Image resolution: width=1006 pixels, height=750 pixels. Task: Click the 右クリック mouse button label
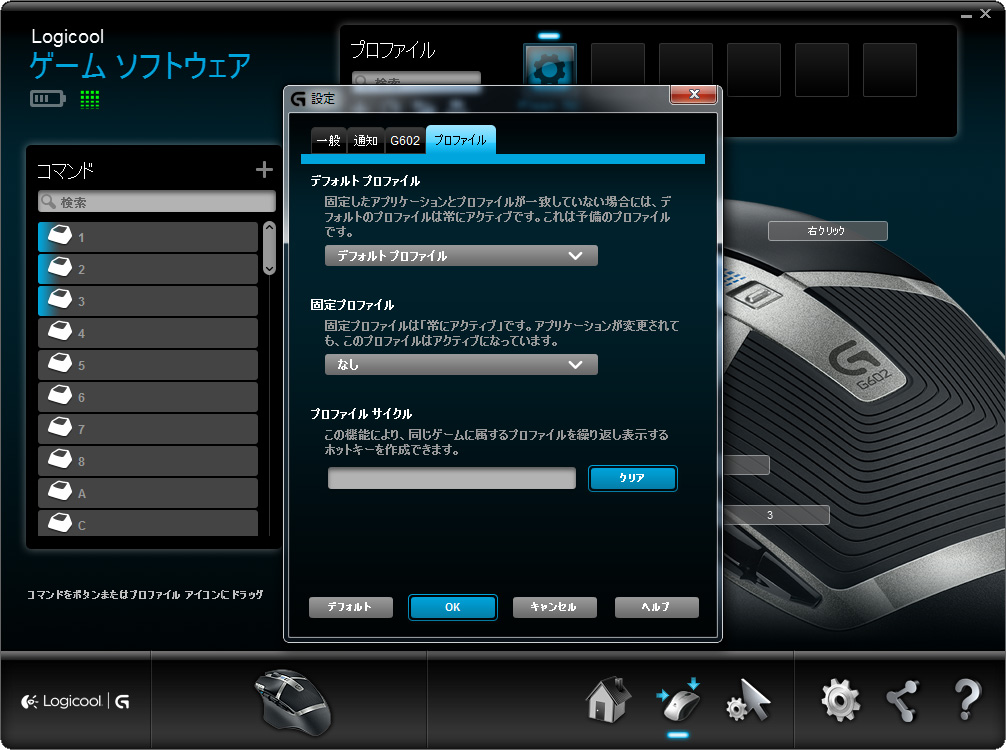(x=828, y=231)
